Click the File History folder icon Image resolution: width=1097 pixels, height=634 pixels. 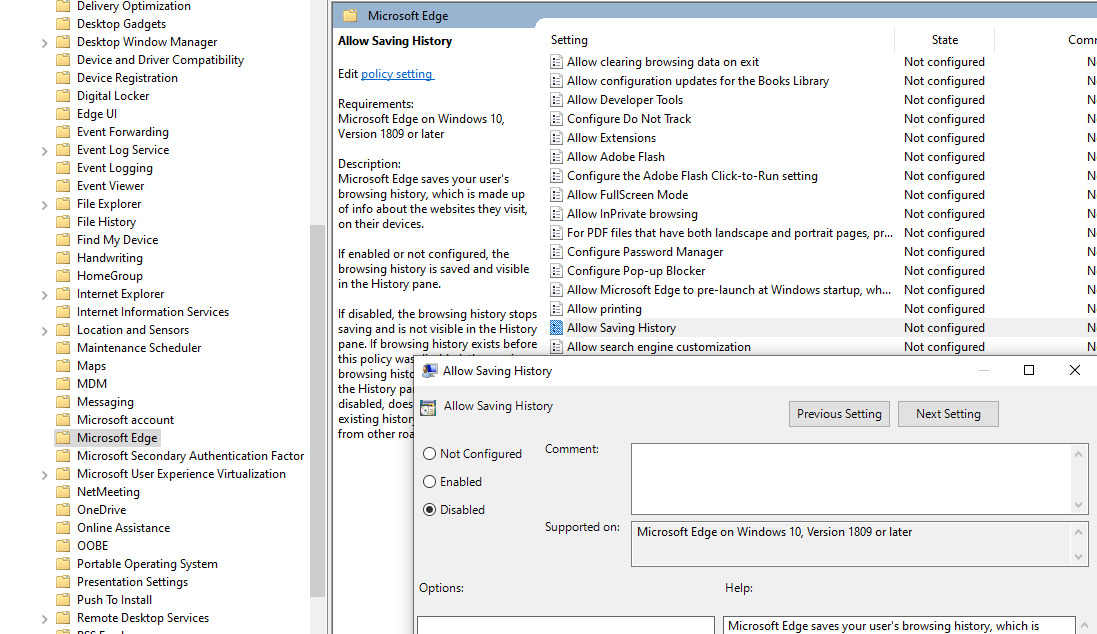coord(63,222)
